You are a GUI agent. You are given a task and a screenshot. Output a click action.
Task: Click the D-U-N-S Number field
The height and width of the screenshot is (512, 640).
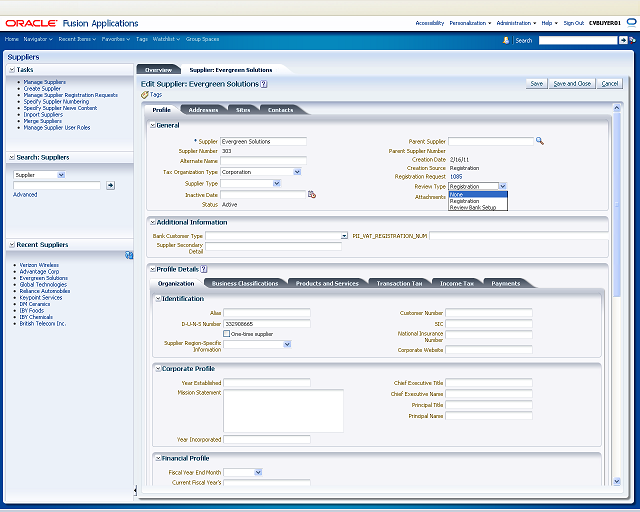267,324
